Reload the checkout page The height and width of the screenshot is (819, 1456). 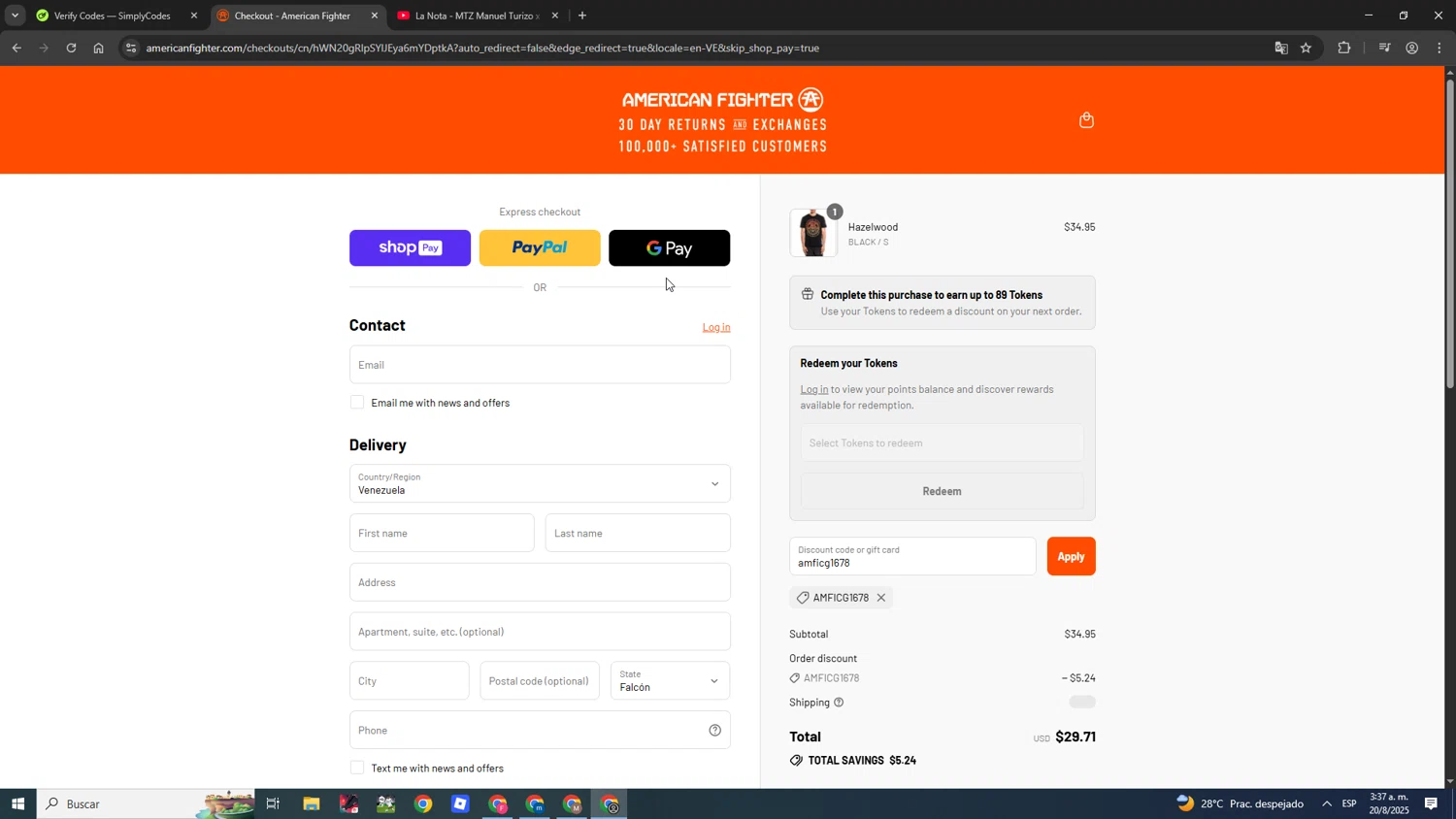(x=71, y=48)
